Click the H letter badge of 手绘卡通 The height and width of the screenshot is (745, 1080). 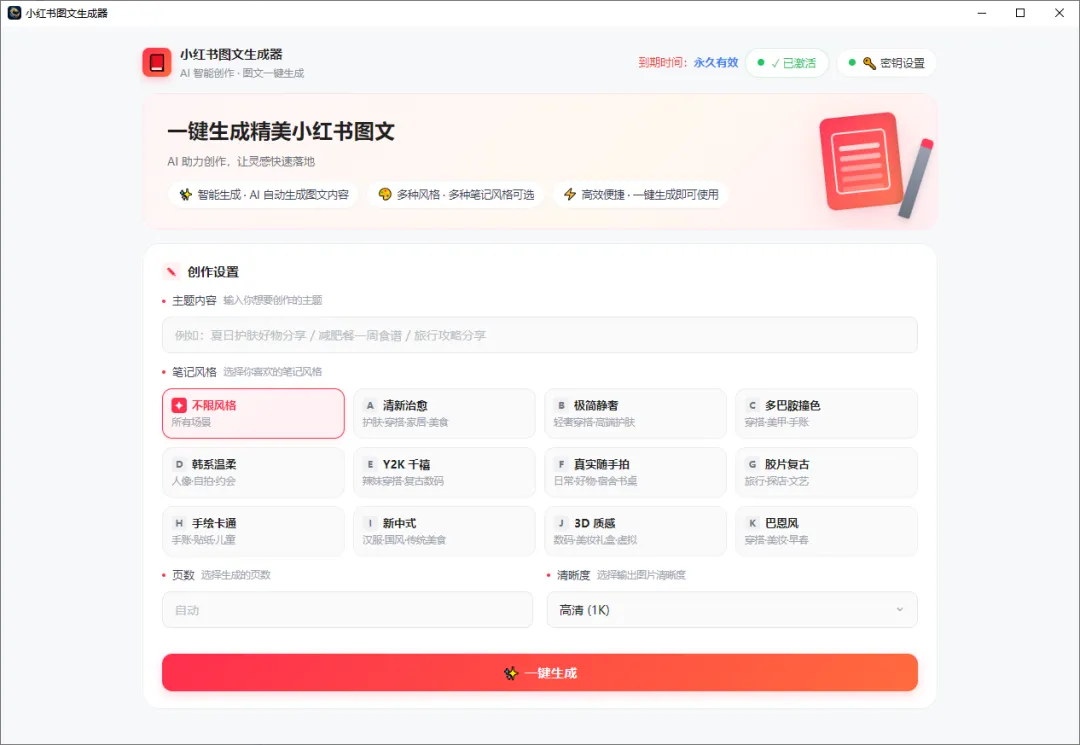[x=179, y=523]
